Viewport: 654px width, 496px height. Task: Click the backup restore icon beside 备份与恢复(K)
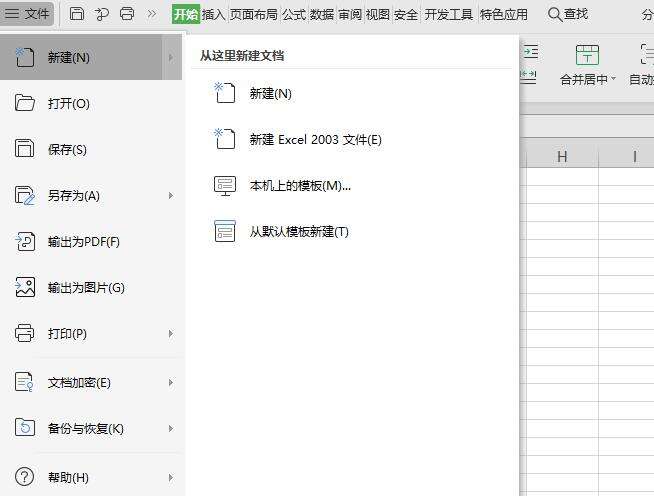point(25,427)
